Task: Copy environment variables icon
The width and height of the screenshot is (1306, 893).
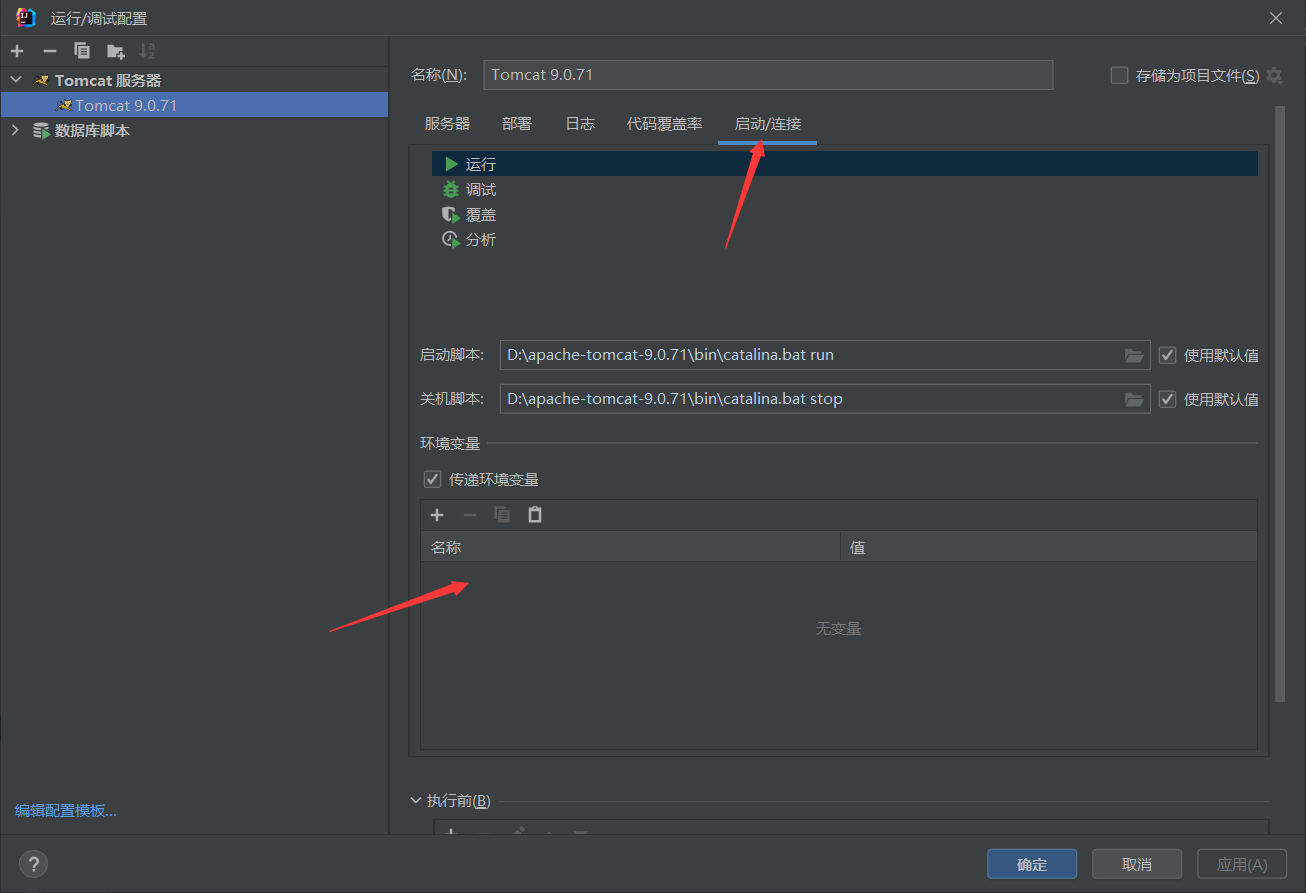Action: click(502, 515)
